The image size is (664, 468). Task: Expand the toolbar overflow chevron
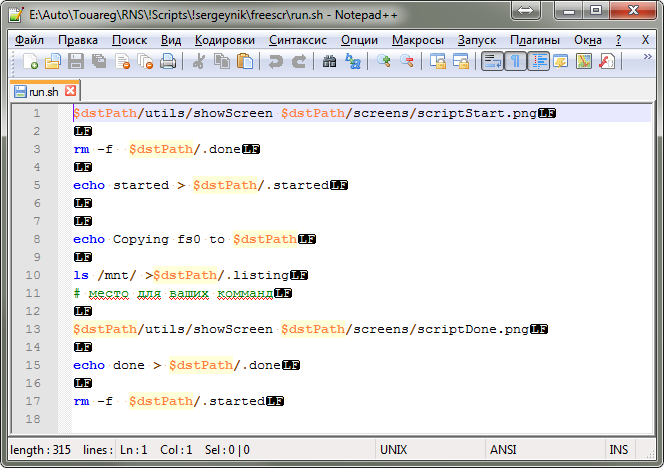pos(632,60)
